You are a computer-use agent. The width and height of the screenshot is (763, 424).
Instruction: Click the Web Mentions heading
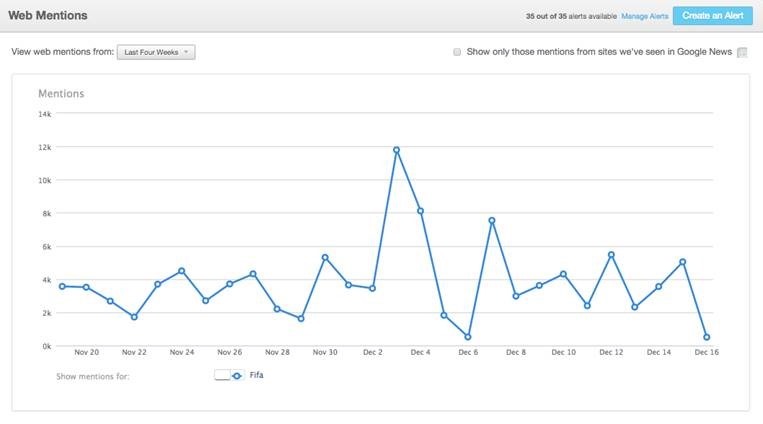coord(48,16)
